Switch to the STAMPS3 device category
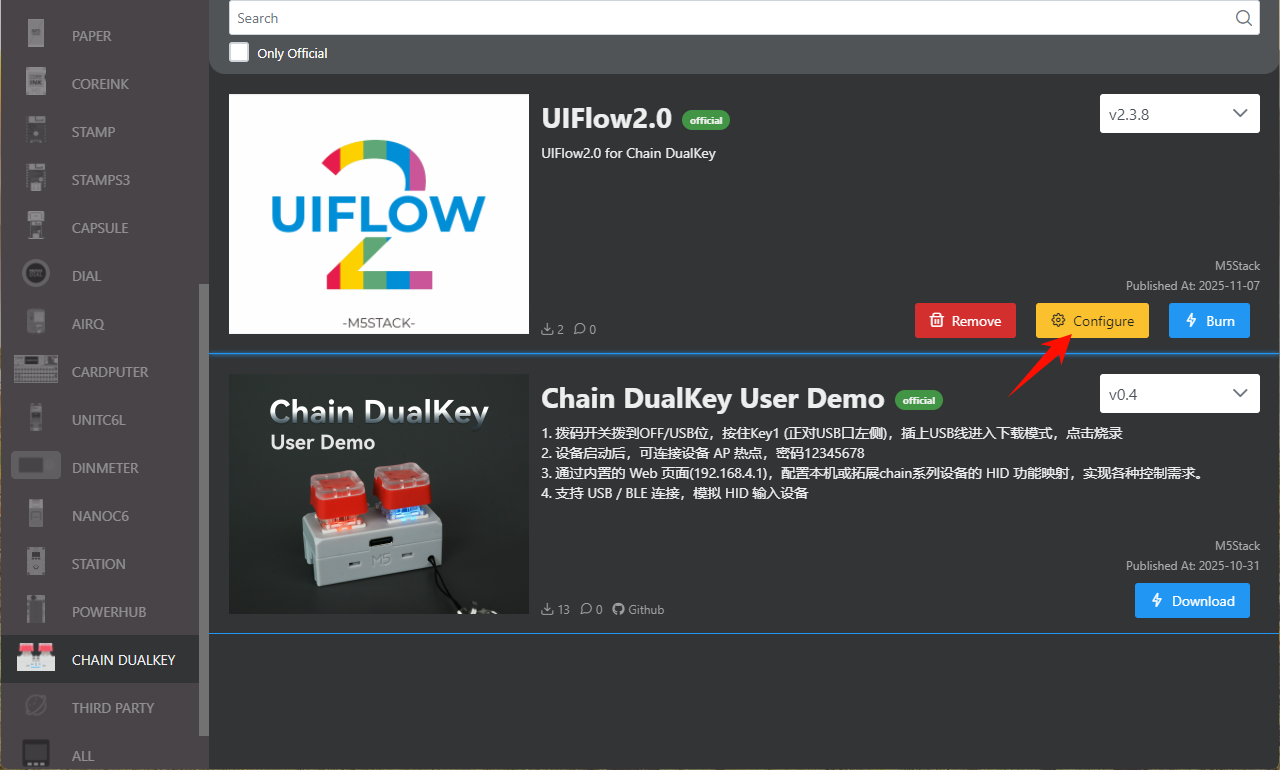 point(100,180)
